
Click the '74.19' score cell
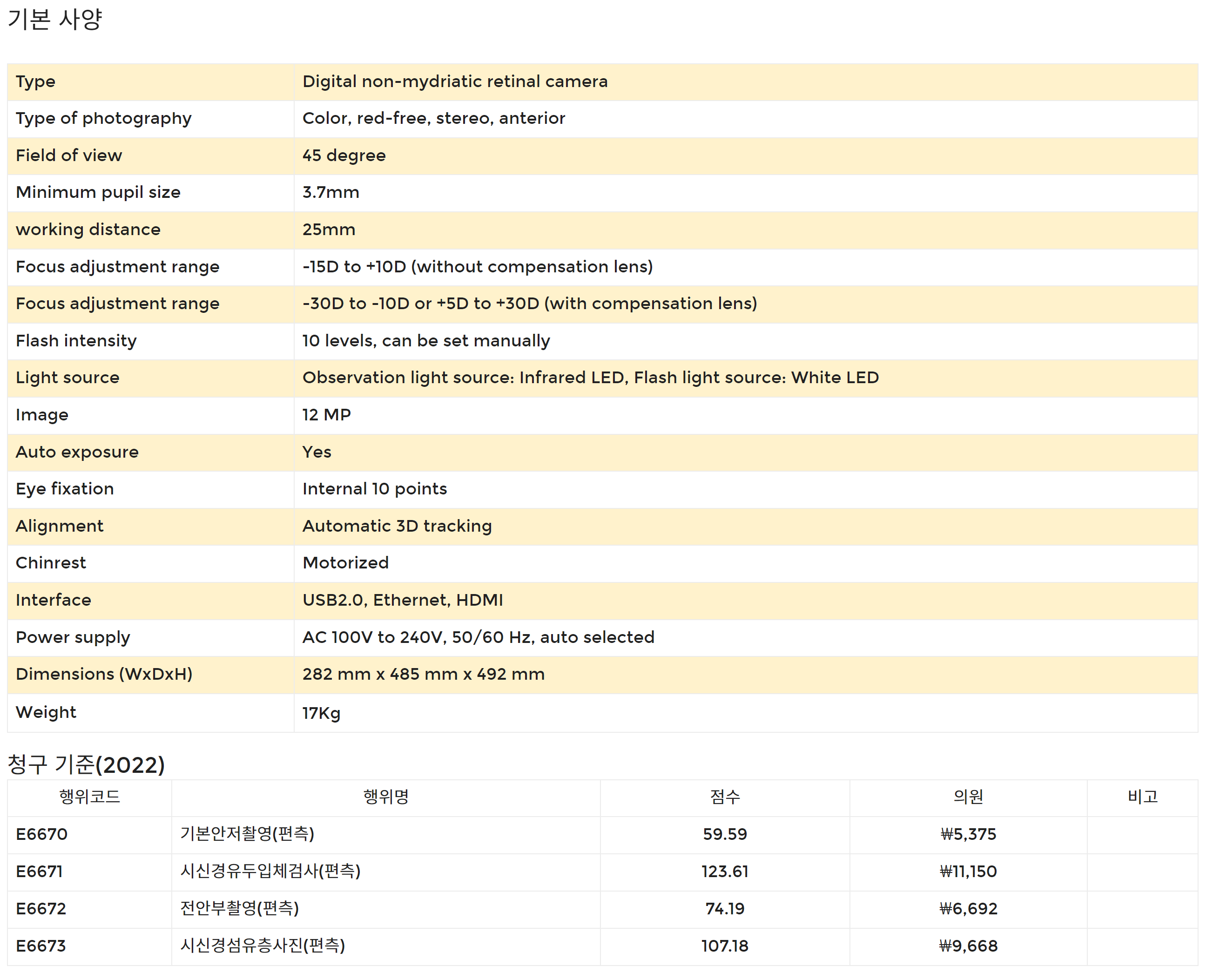[x=725, y=909]
